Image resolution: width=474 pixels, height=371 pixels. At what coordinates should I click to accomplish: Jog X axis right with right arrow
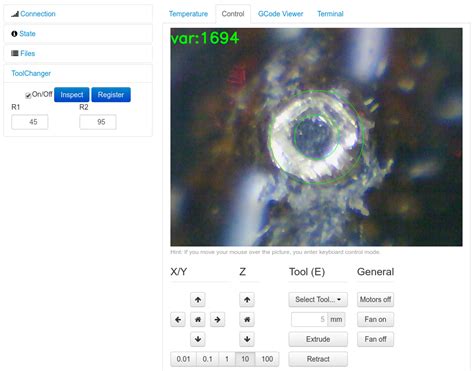217,320
